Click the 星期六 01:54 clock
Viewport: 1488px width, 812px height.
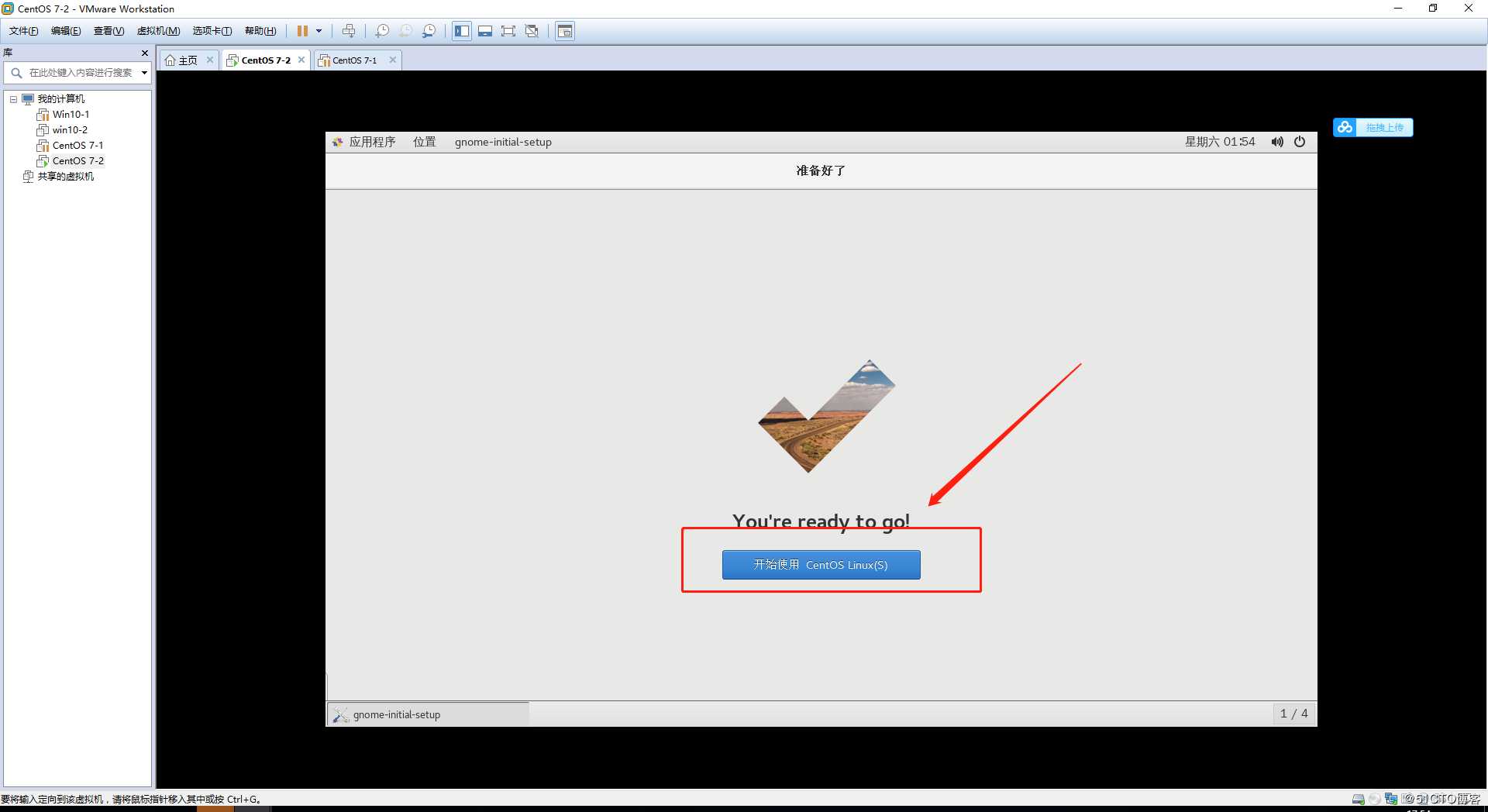click(x=1219, y=142)
